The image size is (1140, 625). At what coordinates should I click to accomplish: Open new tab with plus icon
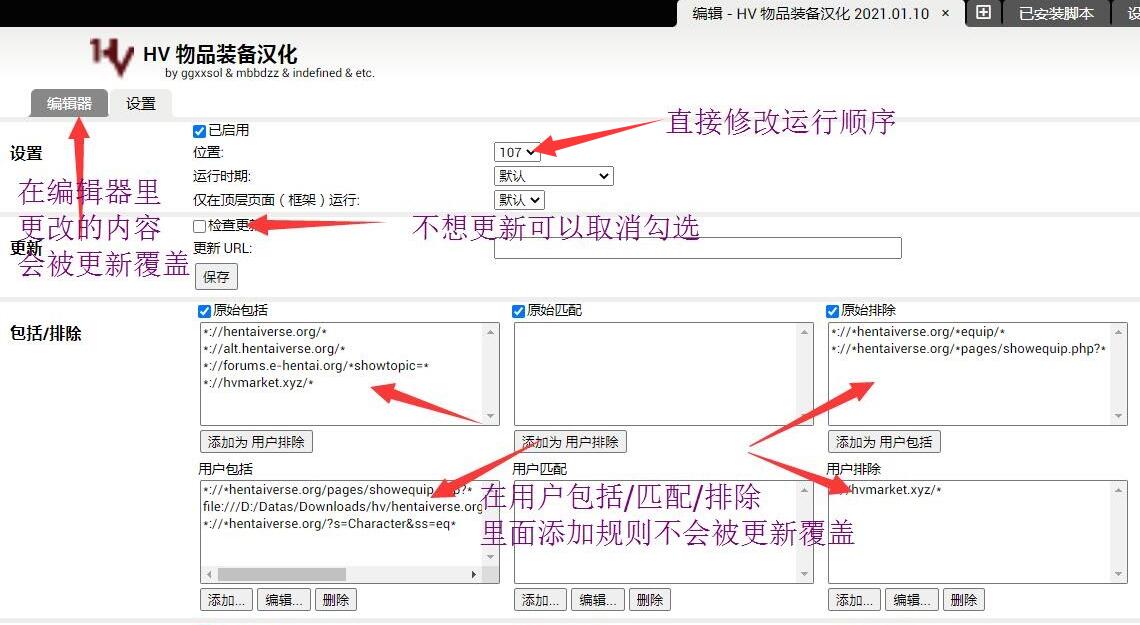983,12
